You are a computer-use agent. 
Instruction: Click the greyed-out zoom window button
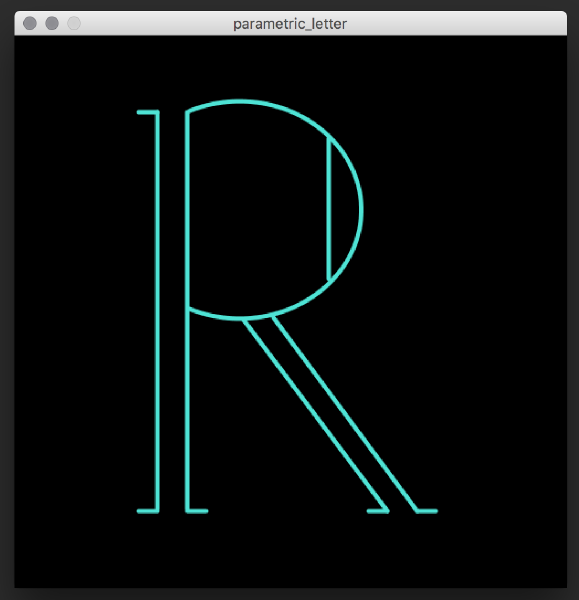tap(74, 23)
